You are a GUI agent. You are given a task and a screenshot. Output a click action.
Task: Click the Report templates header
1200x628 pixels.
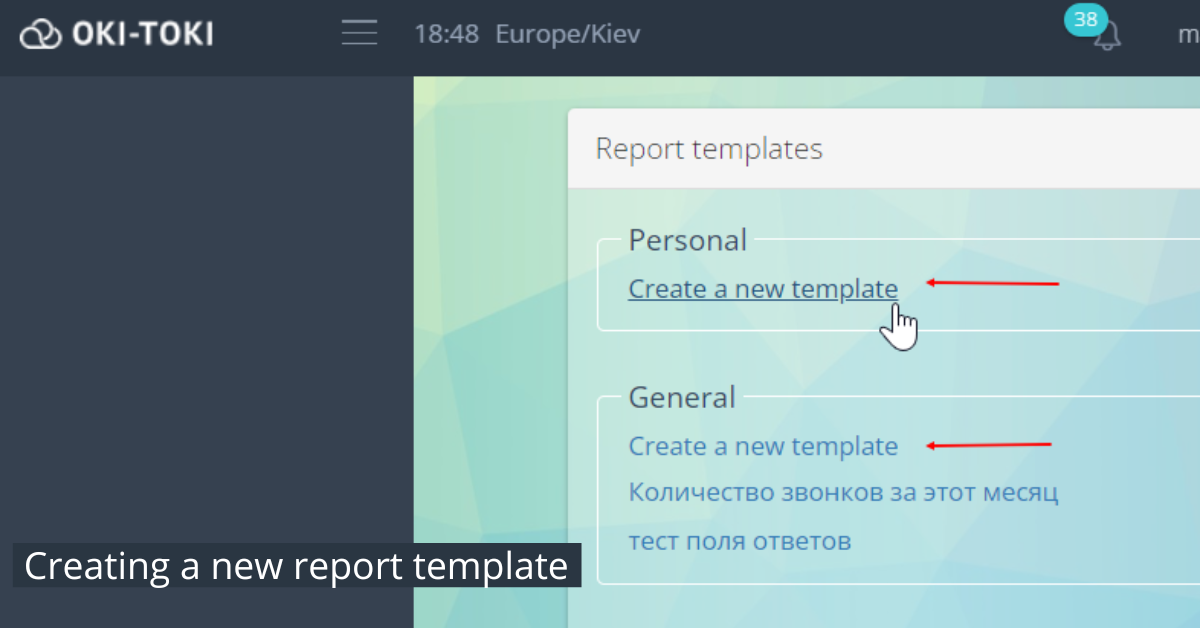708,148
